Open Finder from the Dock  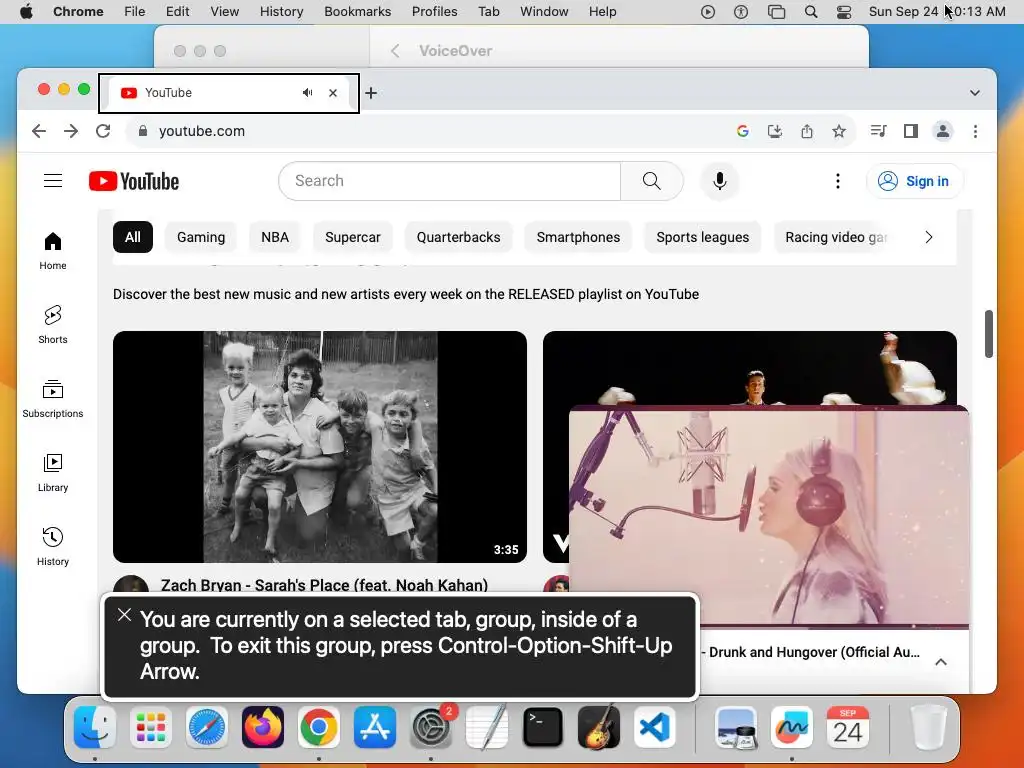(x=95, y=727)
